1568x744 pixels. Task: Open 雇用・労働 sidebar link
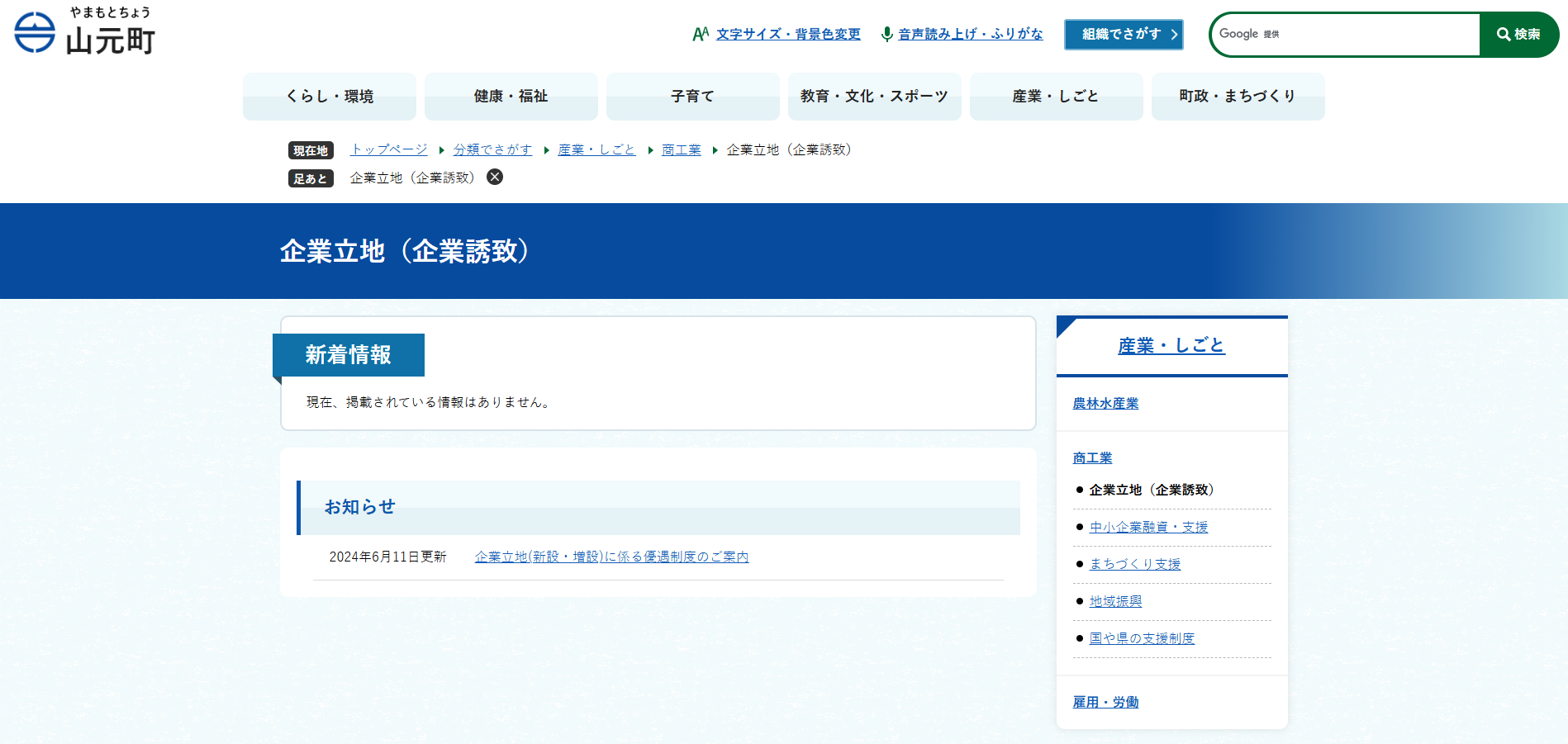pos(1105,702)
